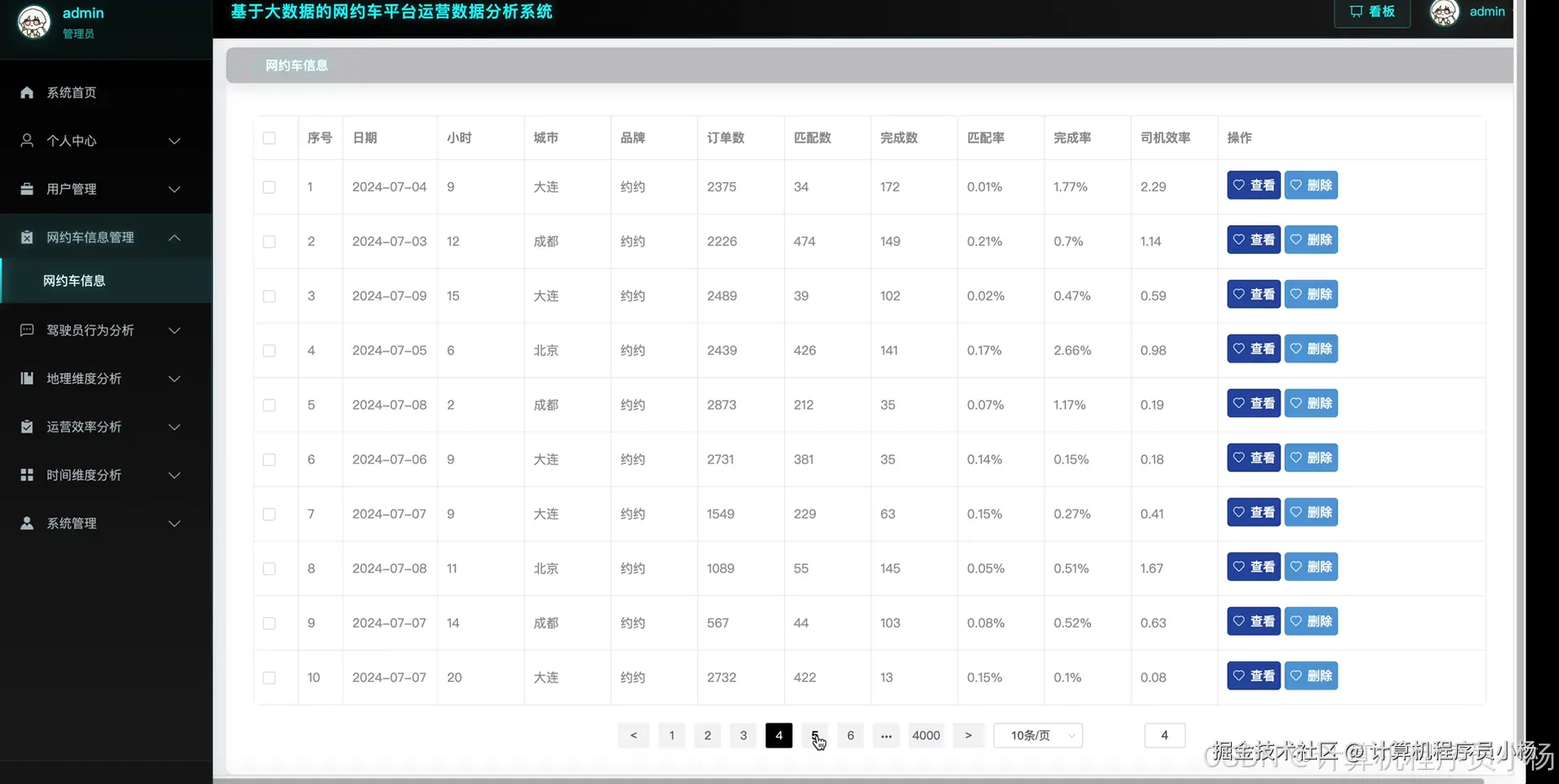Expand the 个人中心 submenu chevron
The height and width of the screenshot is (784, 1559).
(x=175, y=141)
